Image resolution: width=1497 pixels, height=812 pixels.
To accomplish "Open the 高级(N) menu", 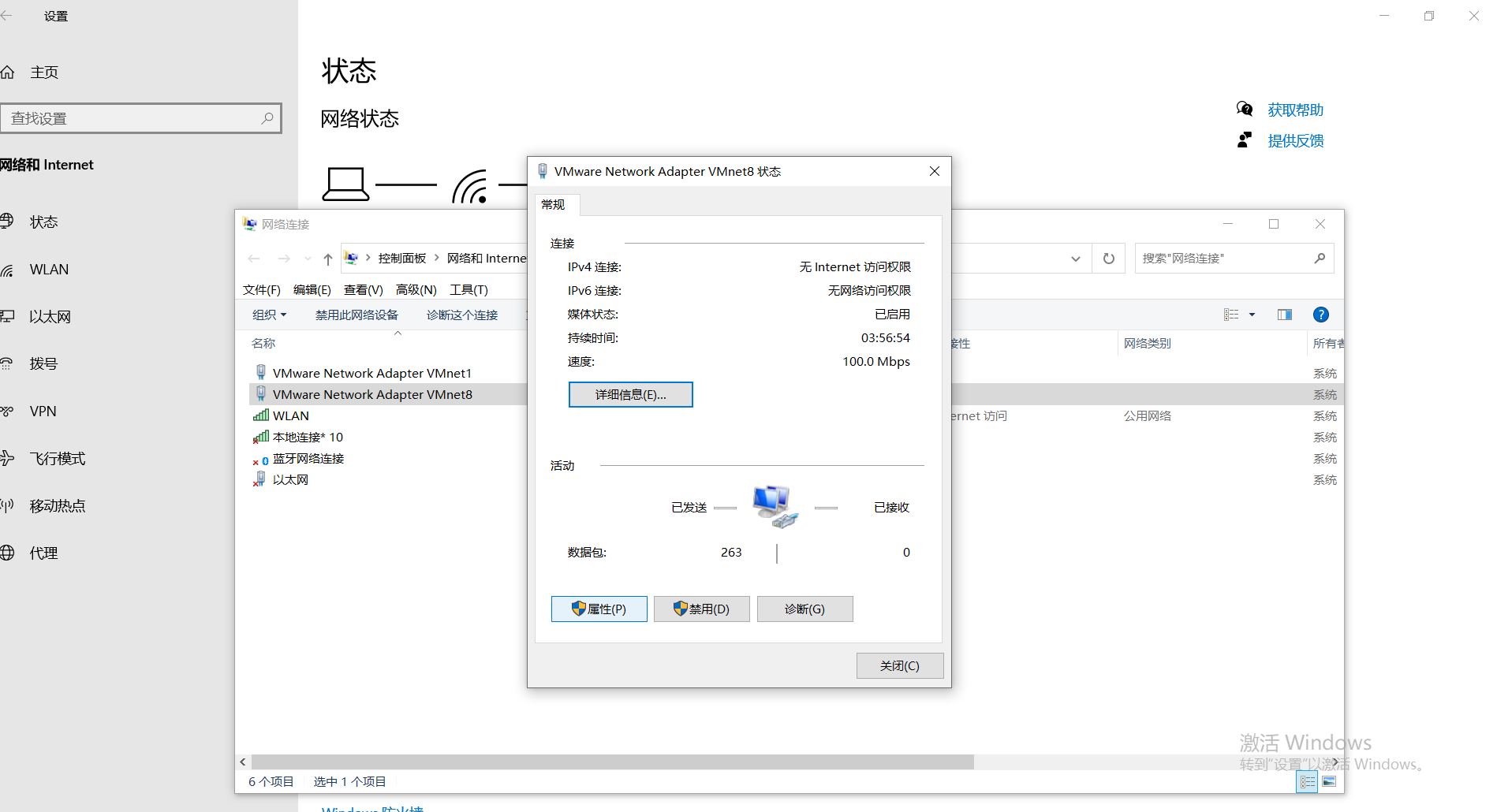I will pos(416,289).
